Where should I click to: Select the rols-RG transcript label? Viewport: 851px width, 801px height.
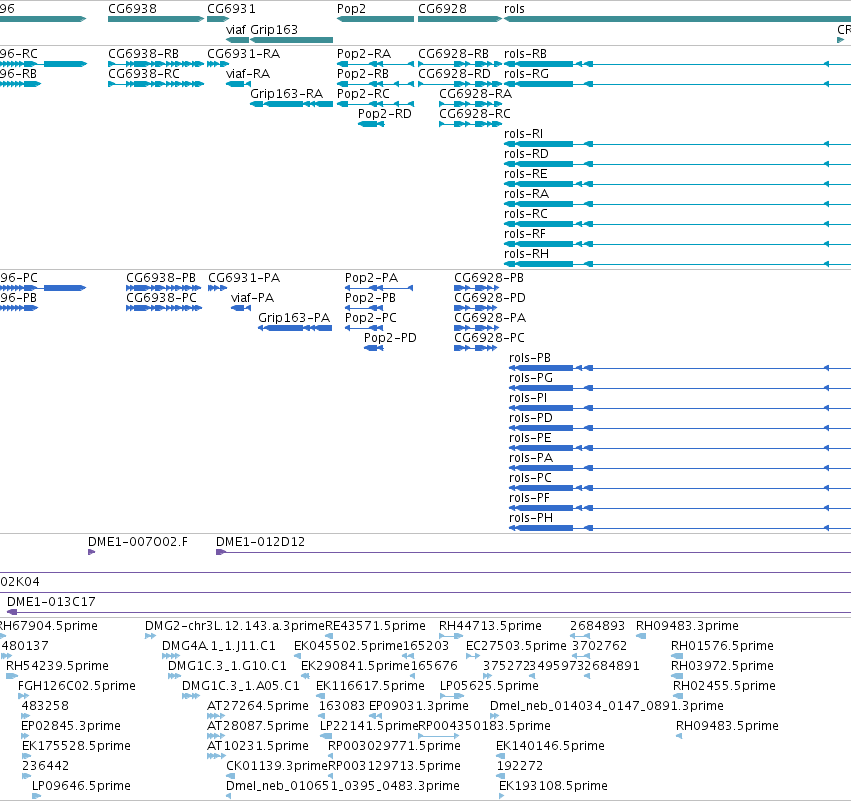click(526, 74)
